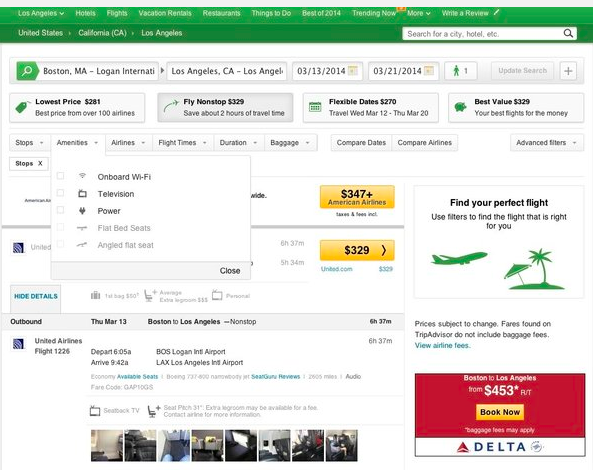The width and height of the screenshot is (593, 470).
Task: Open Vacation Rentals in top navigation
Action: click(x=165, y=13)
